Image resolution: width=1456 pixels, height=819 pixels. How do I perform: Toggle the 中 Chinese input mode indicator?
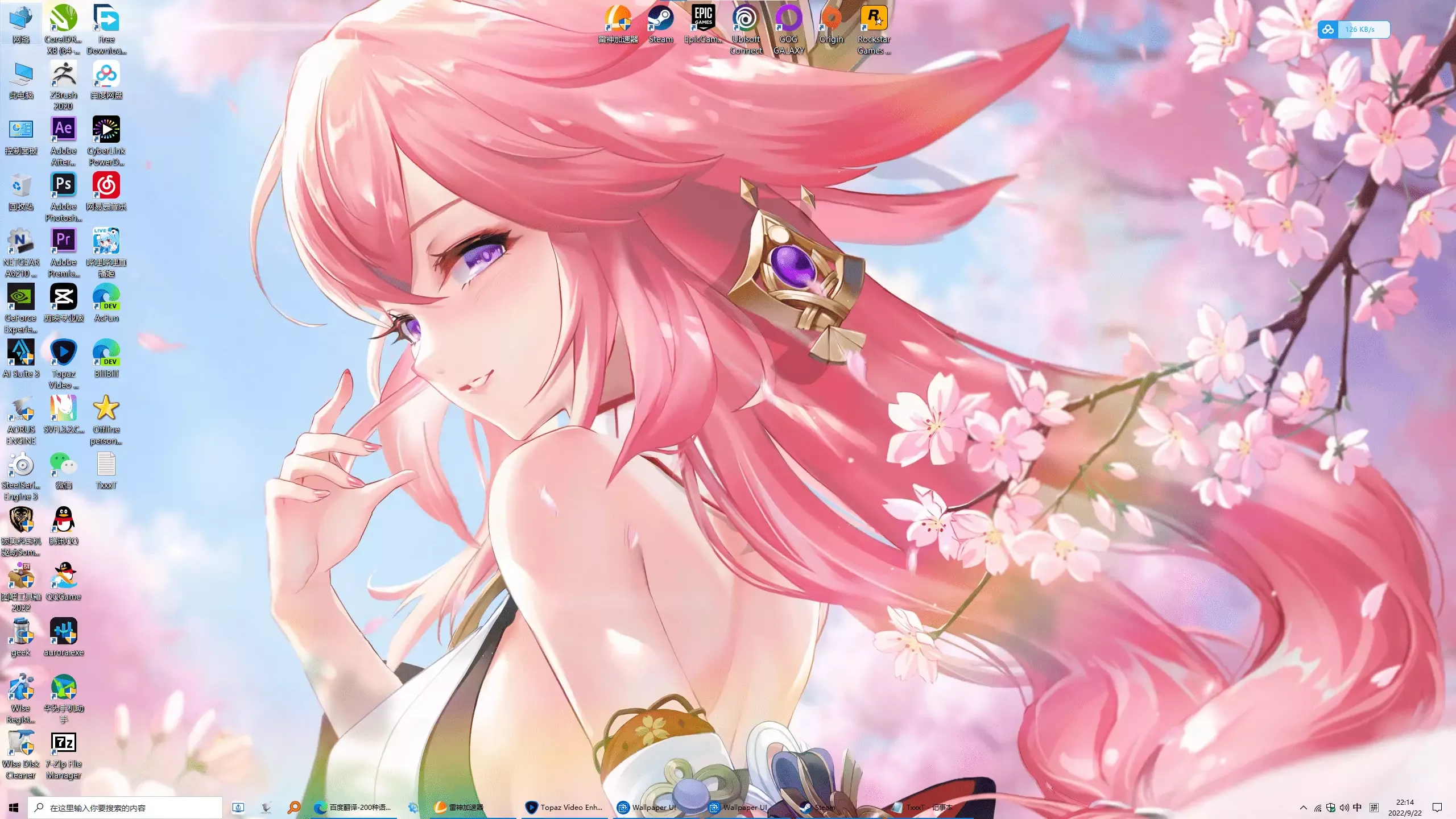[x=1358, y=807]
